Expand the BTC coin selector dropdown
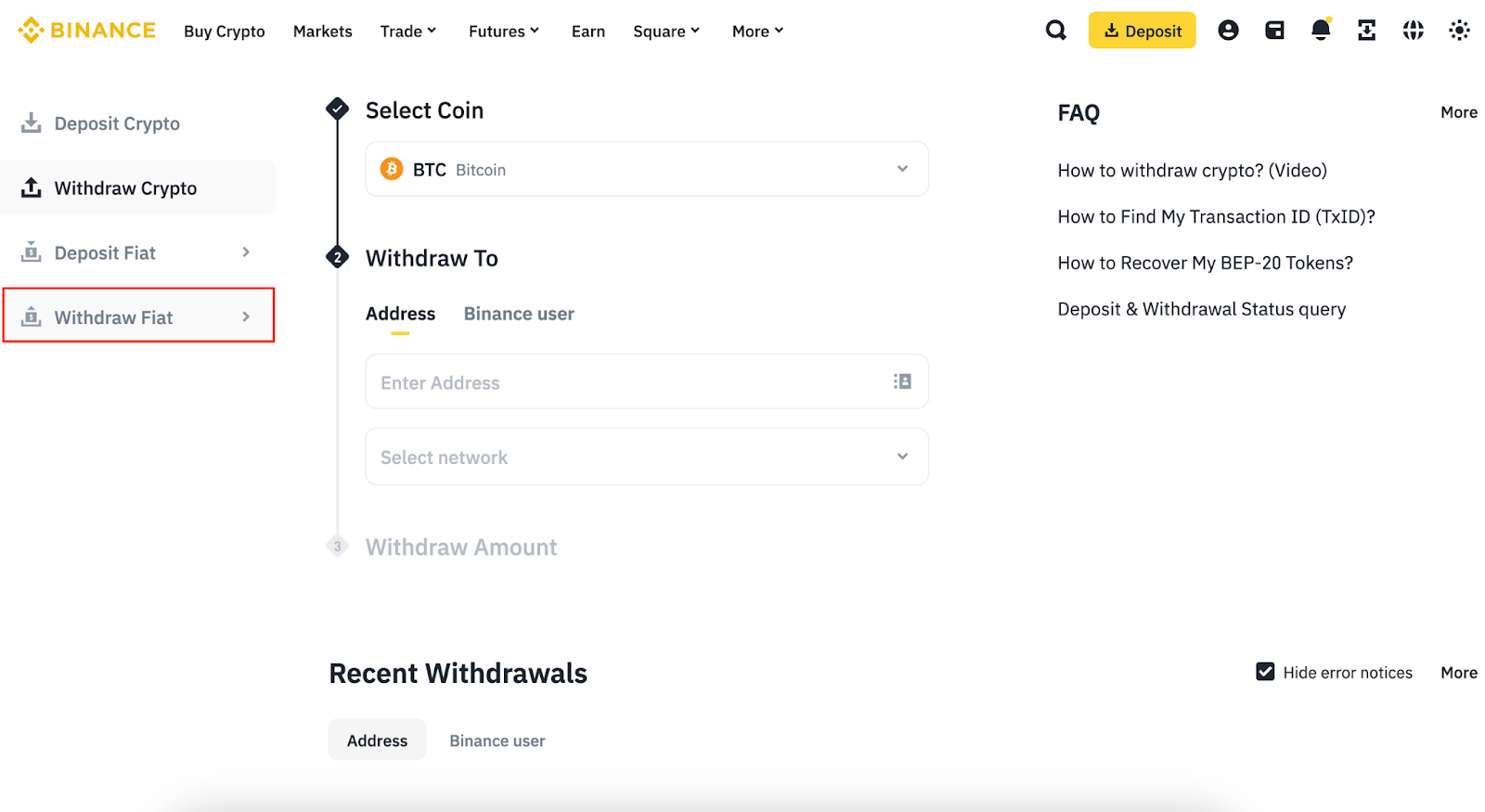Viewport: 1485px width, 812px height. click(647, 169)
